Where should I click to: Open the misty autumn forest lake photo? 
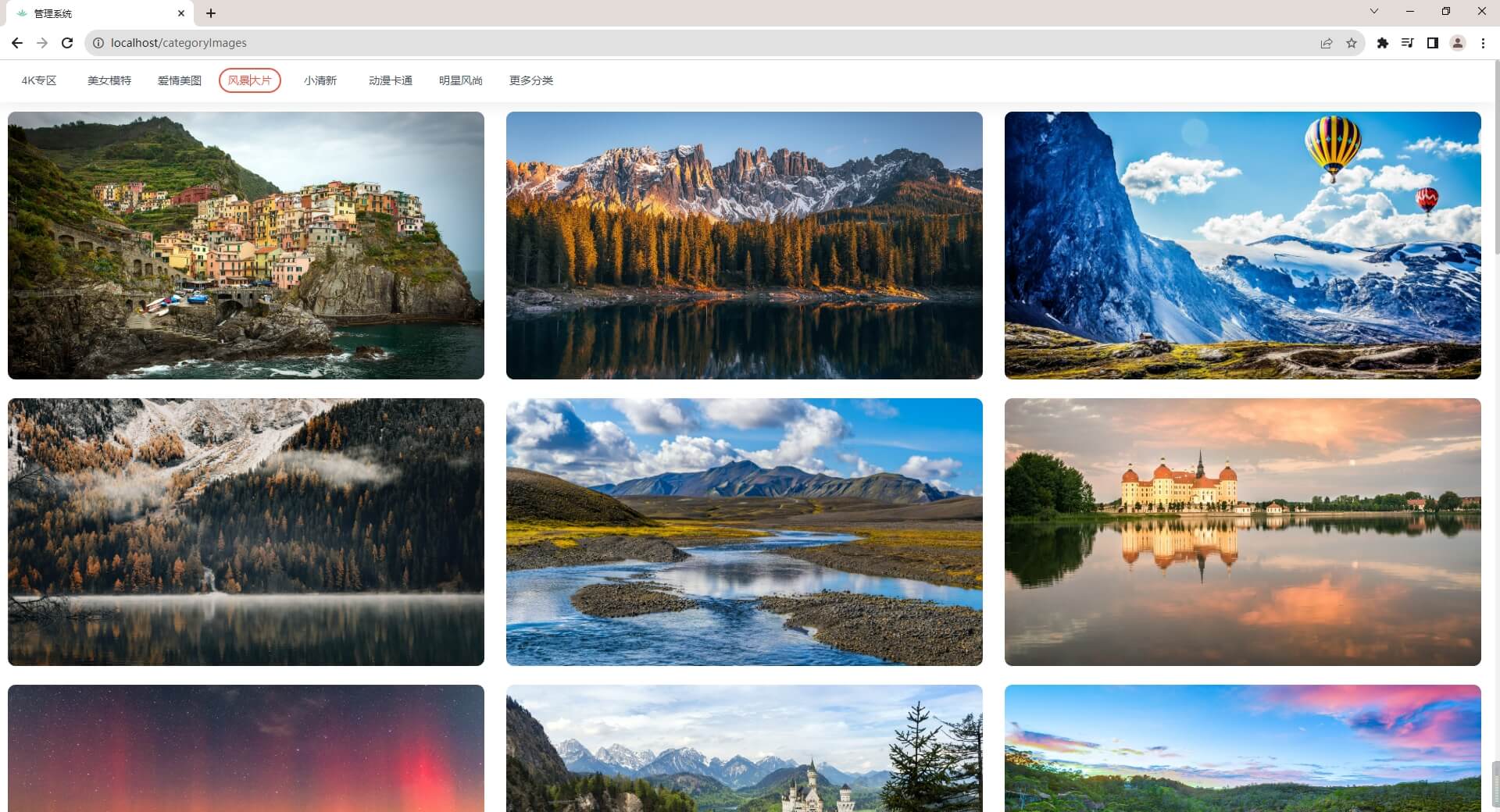pyautogui.click(x=246, y=532)
